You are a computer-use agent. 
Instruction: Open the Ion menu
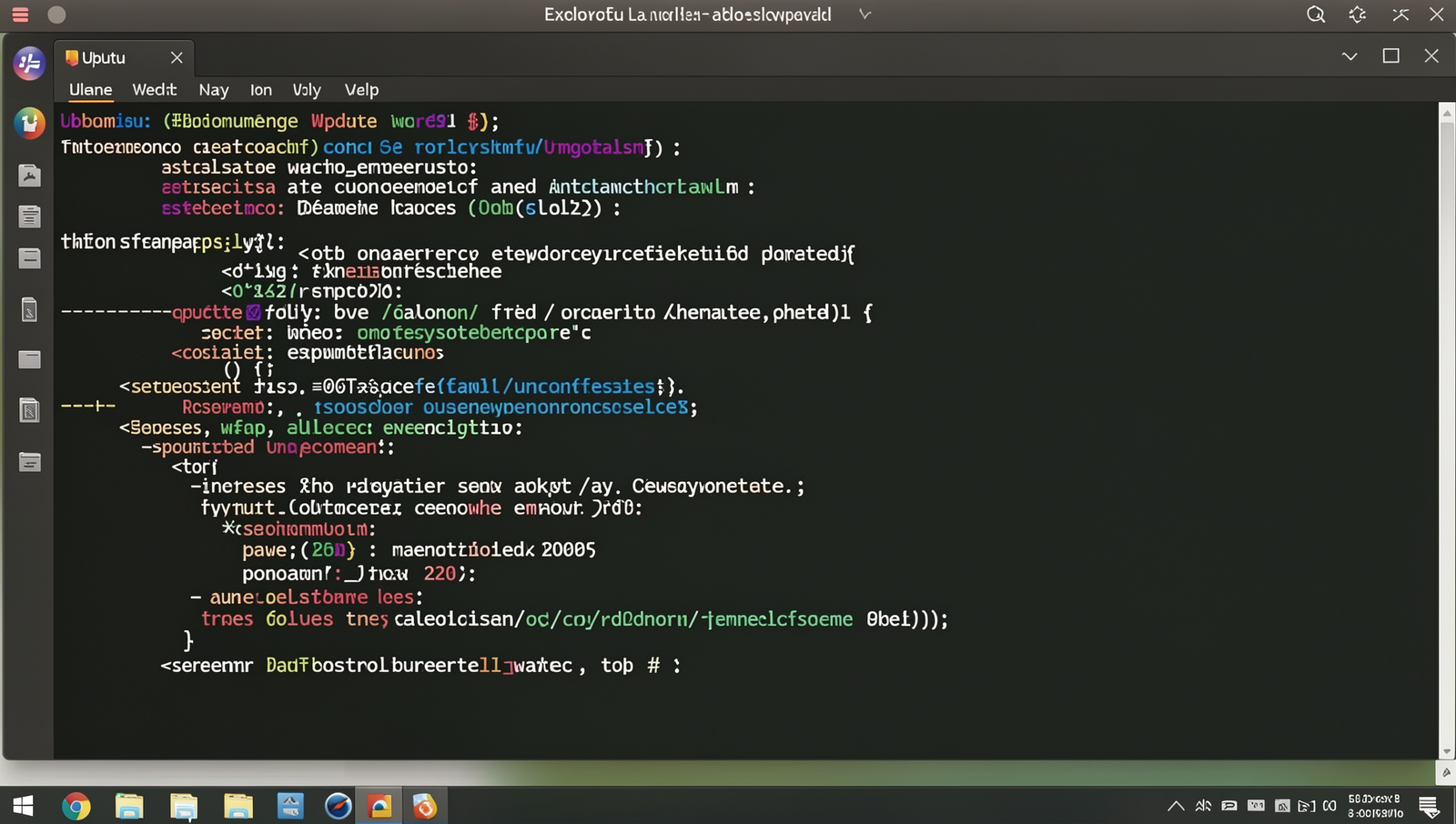click(261, 89)
